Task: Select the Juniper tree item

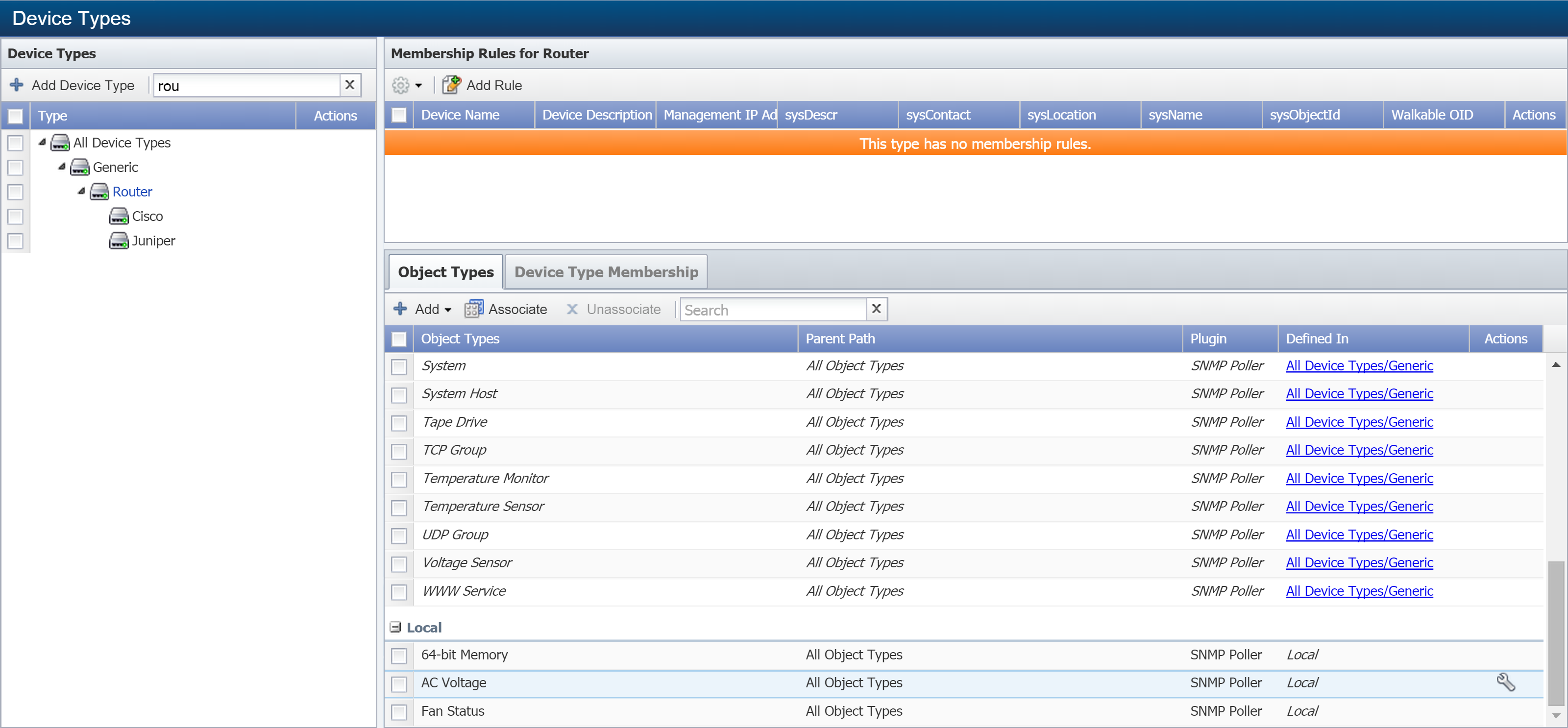Action: pos(153,241)
